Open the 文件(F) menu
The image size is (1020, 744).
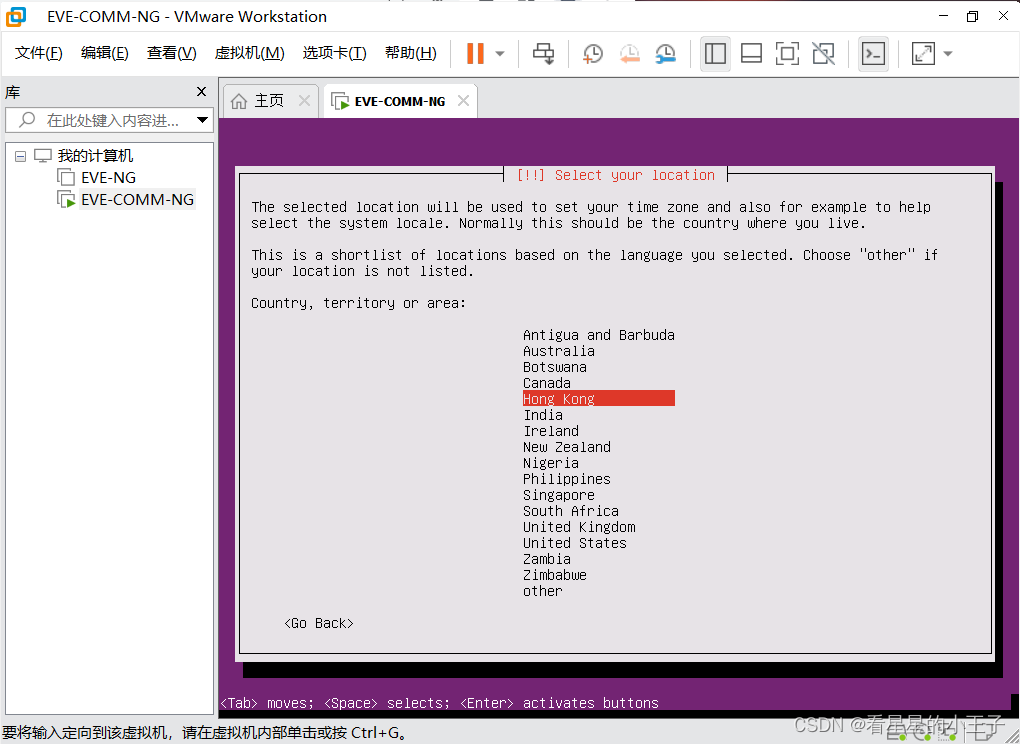38,53
